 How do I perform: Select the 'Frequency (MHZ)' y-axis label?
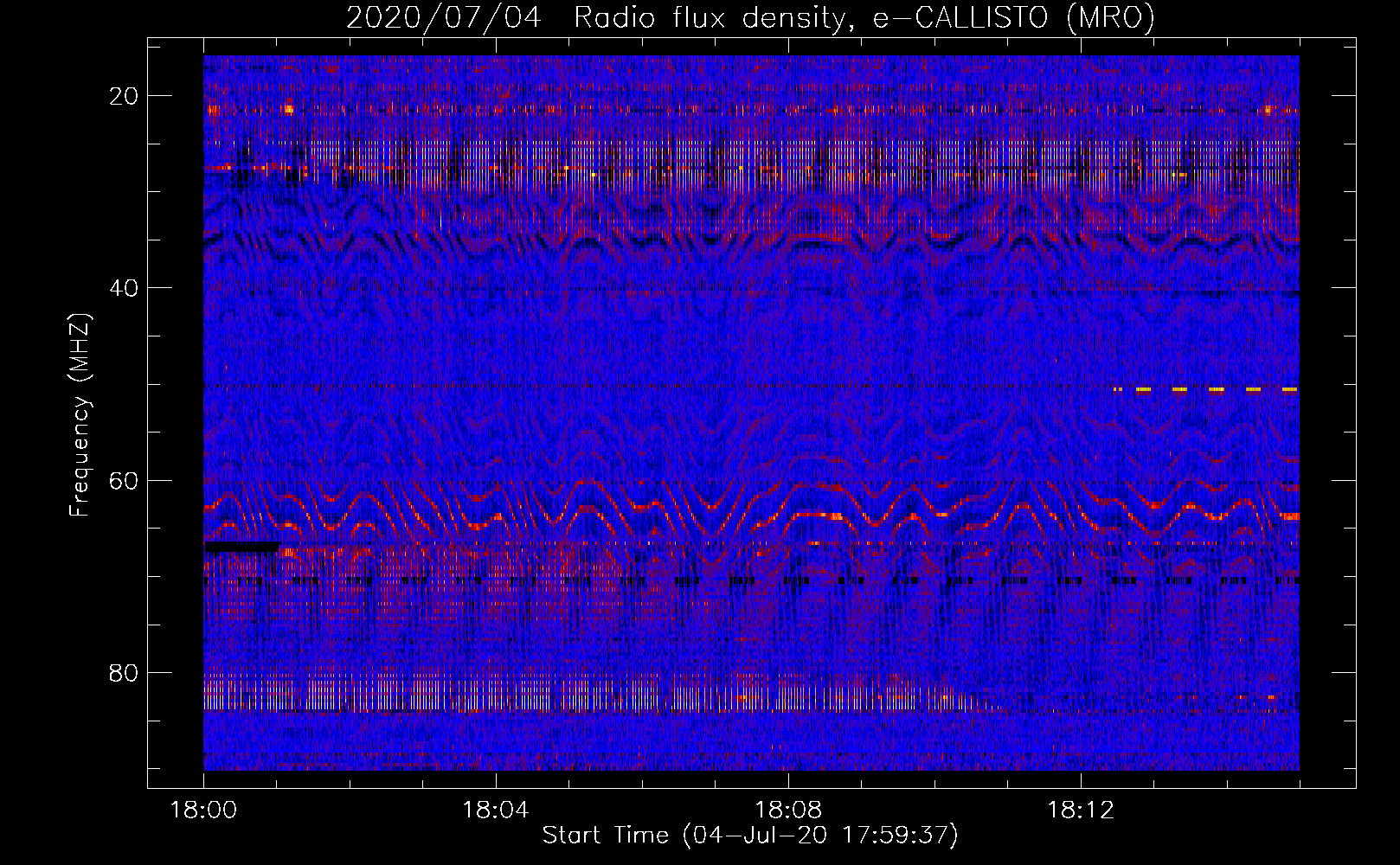pos(80,415)
